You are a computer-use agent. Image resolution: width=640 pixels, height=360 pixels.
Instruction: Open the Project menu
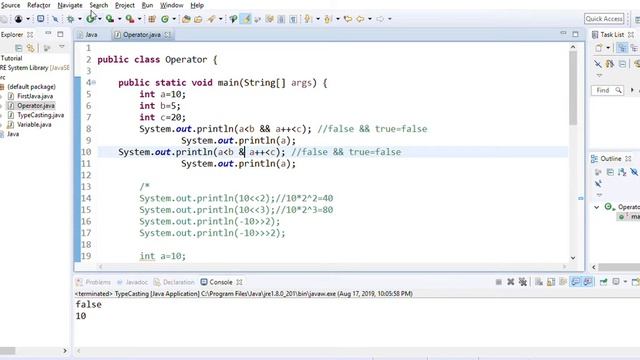pyautogui.click(x=124, y=5)
